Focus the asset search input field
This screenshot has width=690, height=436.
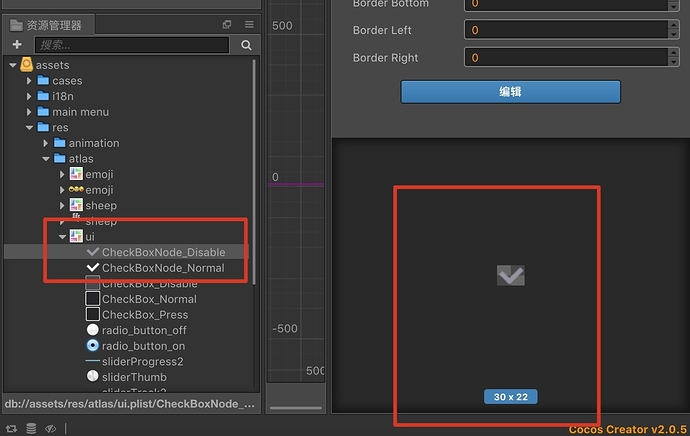click(132, 45)
